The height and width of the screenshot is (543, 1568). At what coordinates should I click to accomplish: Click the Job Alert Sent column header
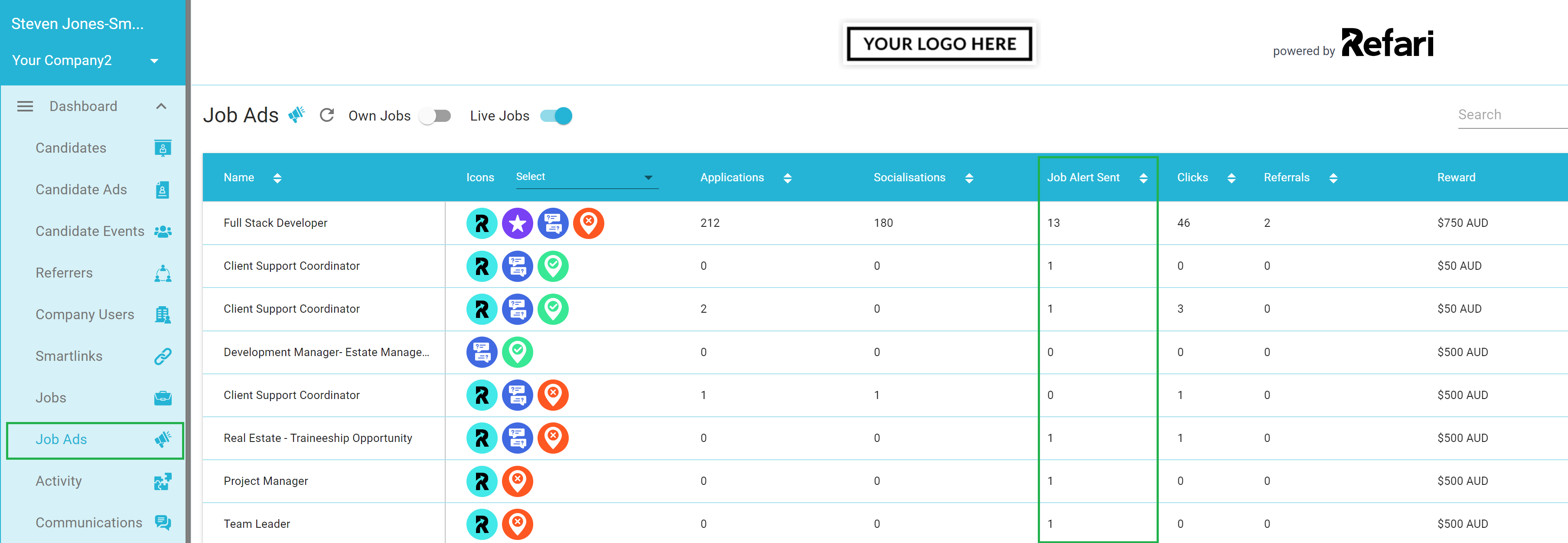[x=1083, y=177]
